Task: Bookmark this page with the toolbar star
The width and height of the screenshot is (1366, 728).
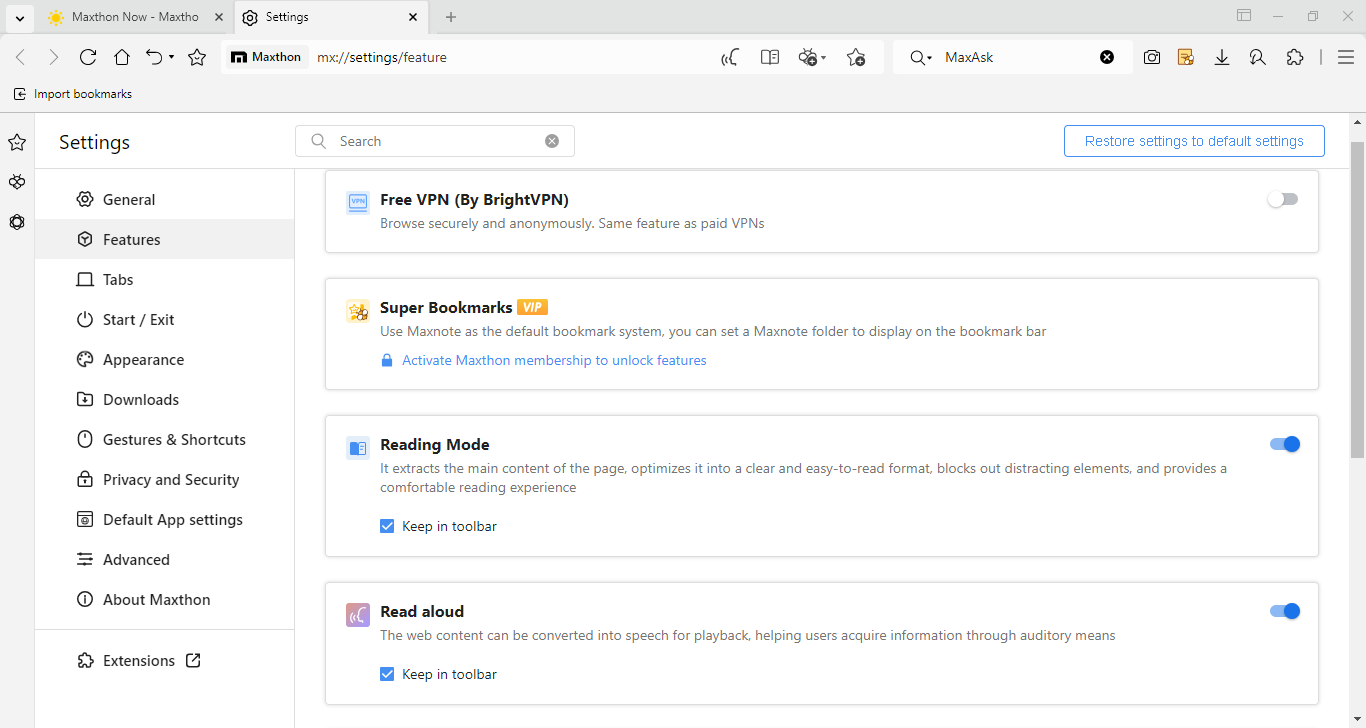Action: pos(197,57)
